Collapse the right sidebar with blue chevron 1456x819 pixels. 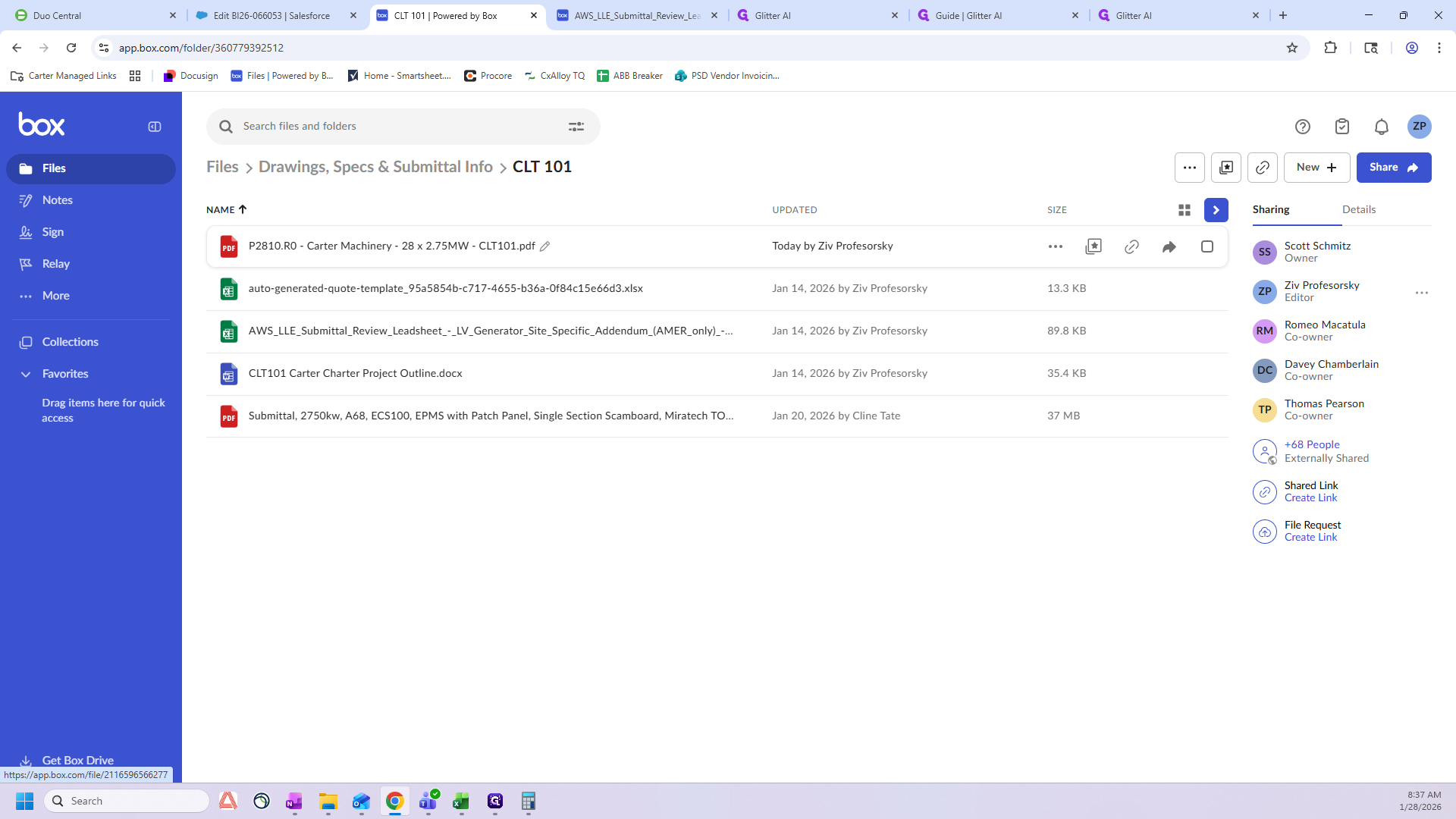pos(1216,210)
